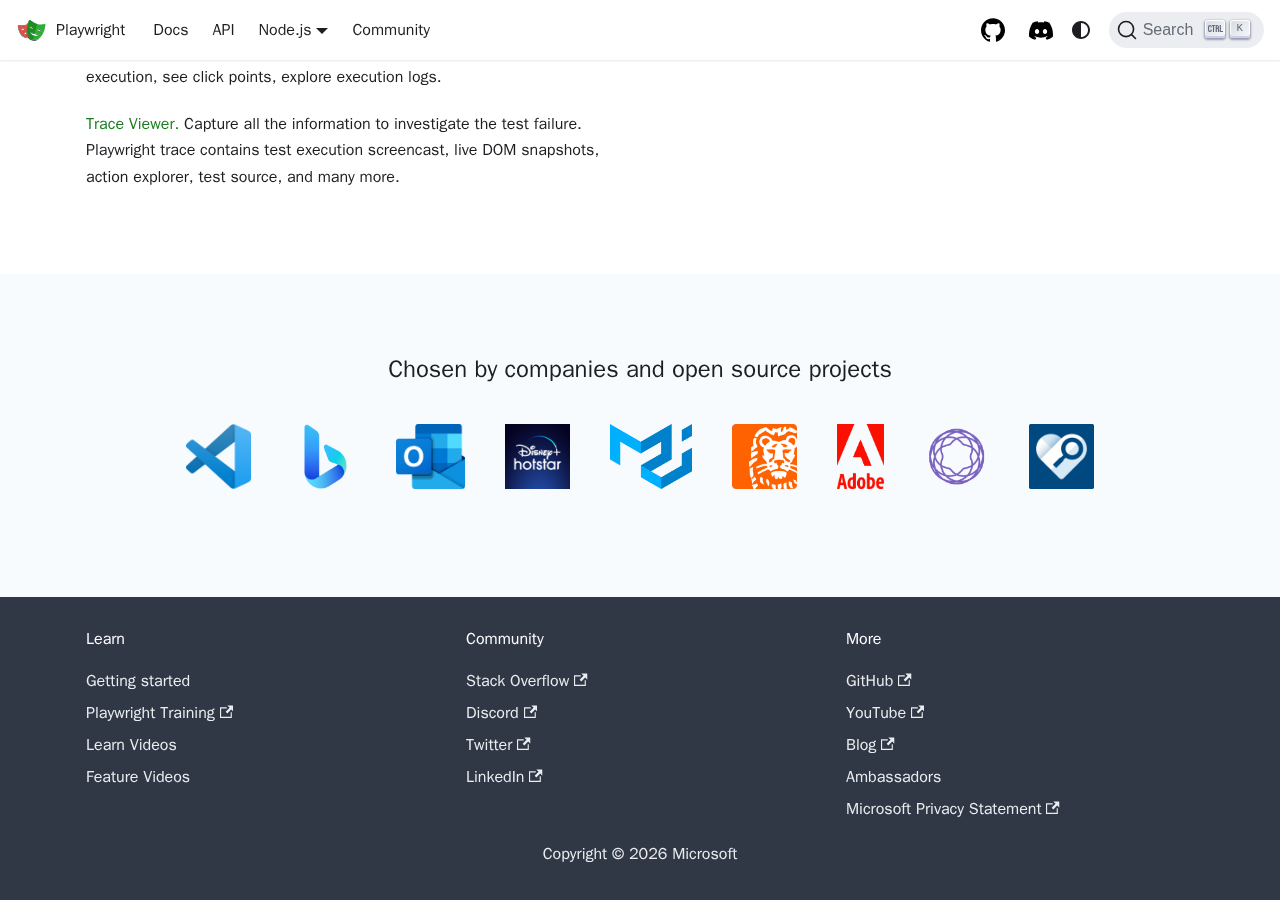Click in the Search box

[1185, 30]
